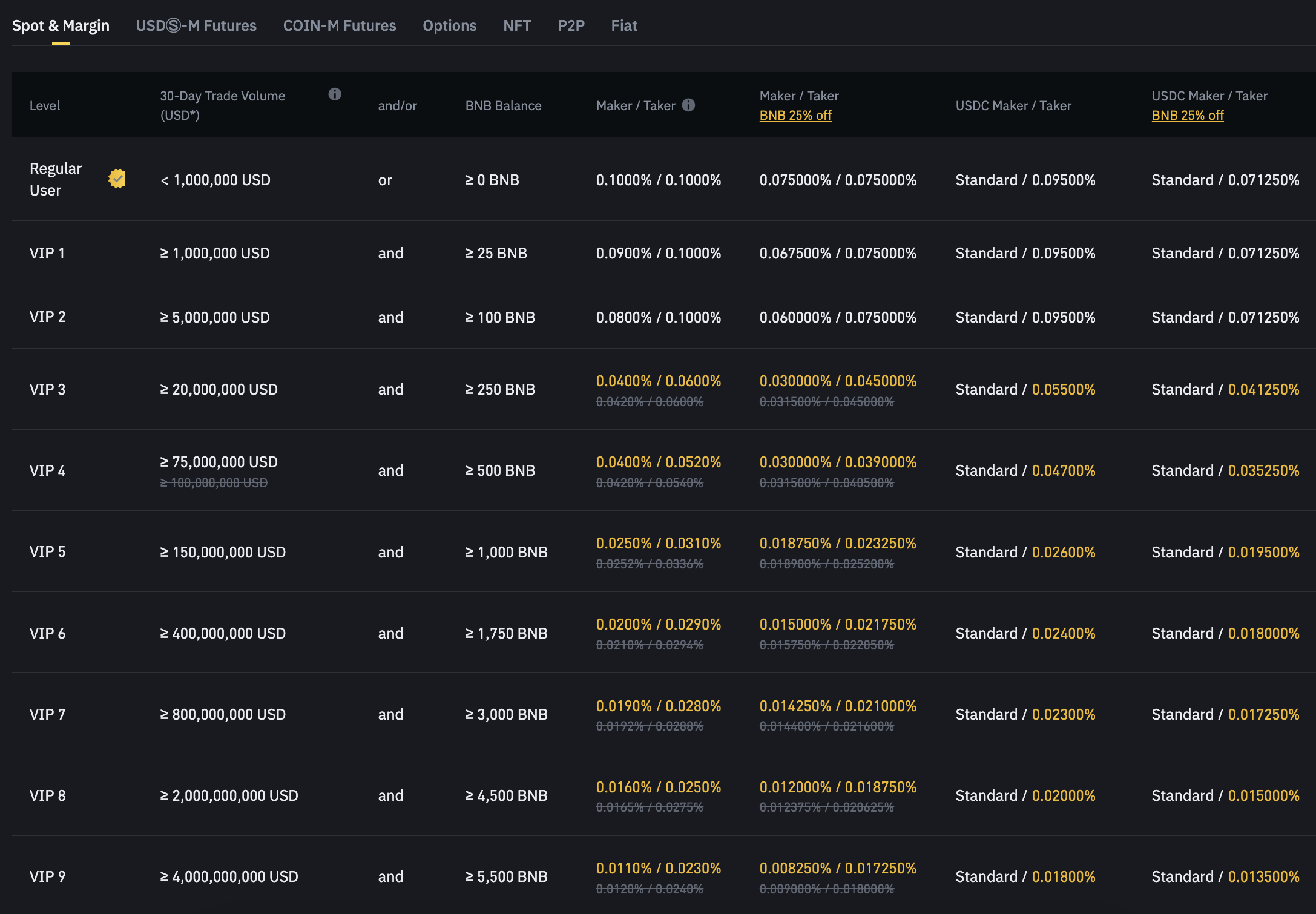
Task: Open the NFT fee tab
Action: pyautogui.click(x=517, y=25)
